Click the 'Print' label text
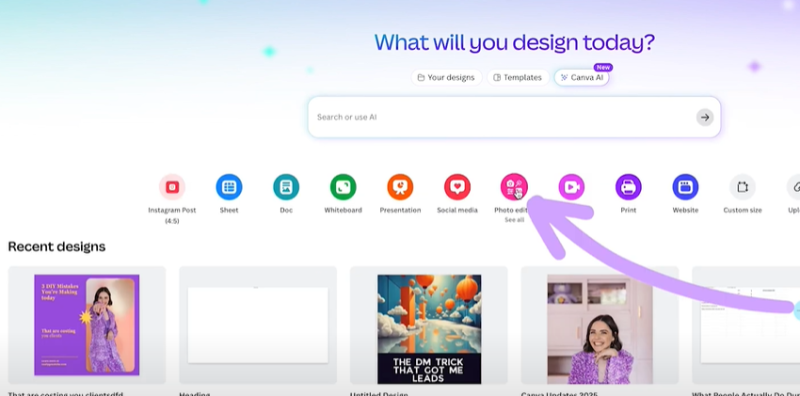The height and width of the screenshot is (396, 800). click(629, 210)
